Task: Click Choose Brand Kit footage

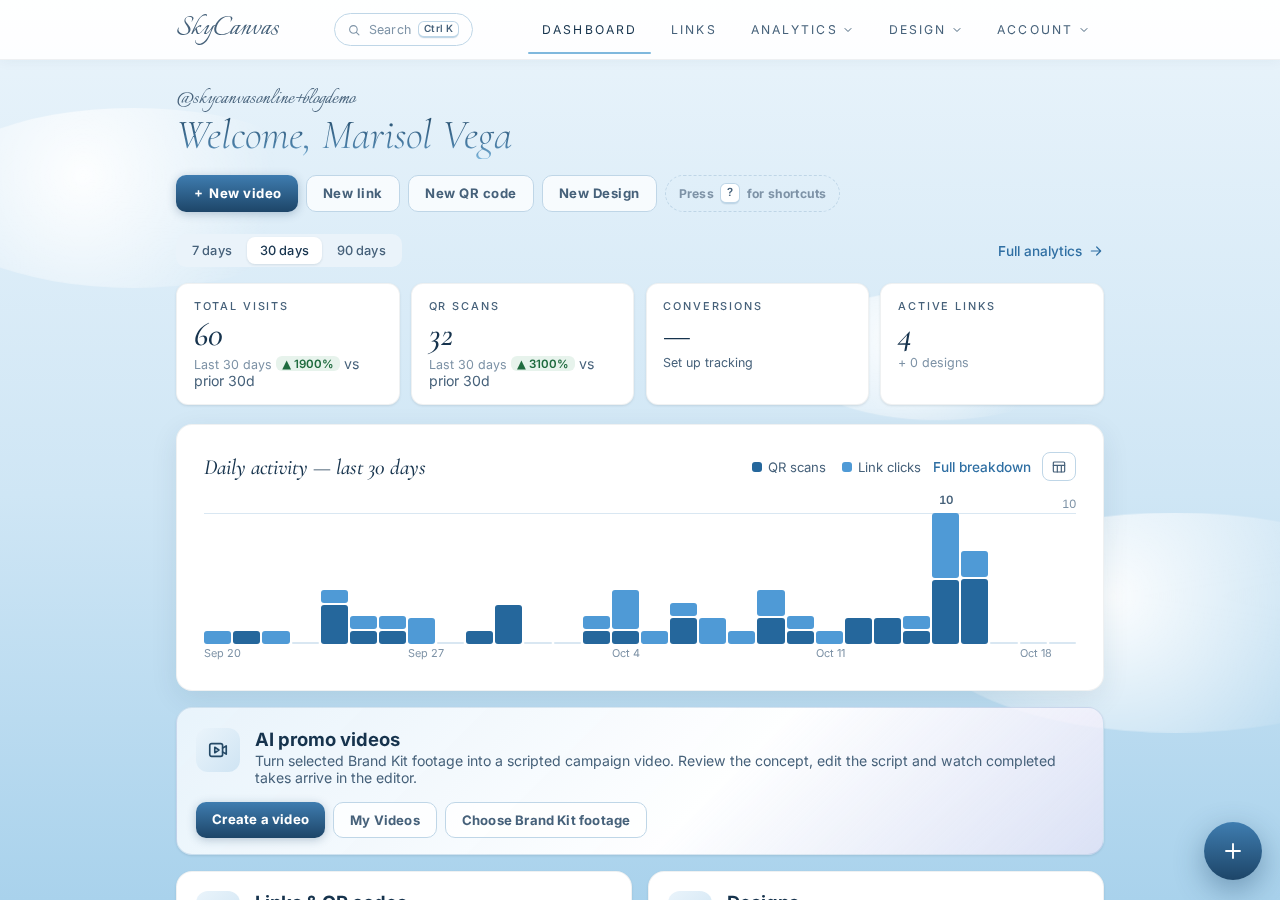Action: click(546, 820)
